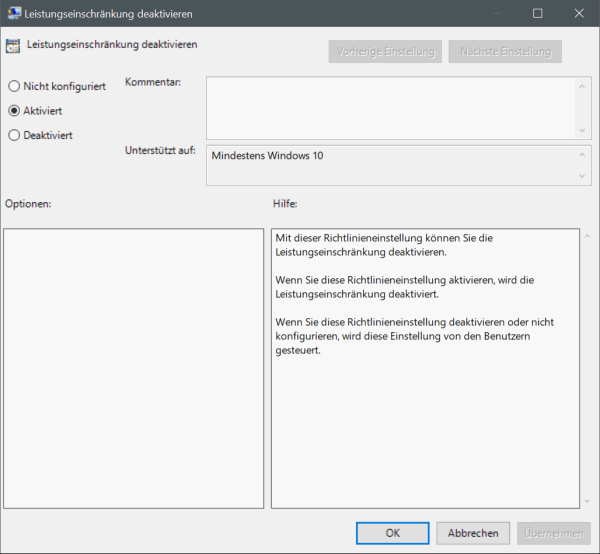Set the policy to Deaktiviert

point(14,135)
